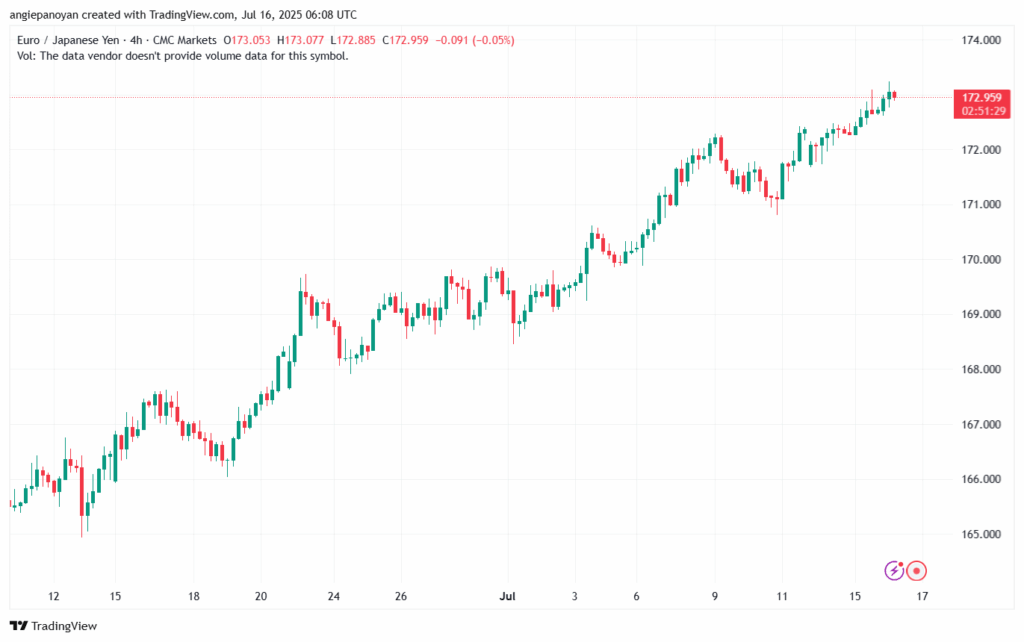This screenshot has width=1024, height=642.
Task: Click the 17 date label on time axis
Action: pos(922,597)
